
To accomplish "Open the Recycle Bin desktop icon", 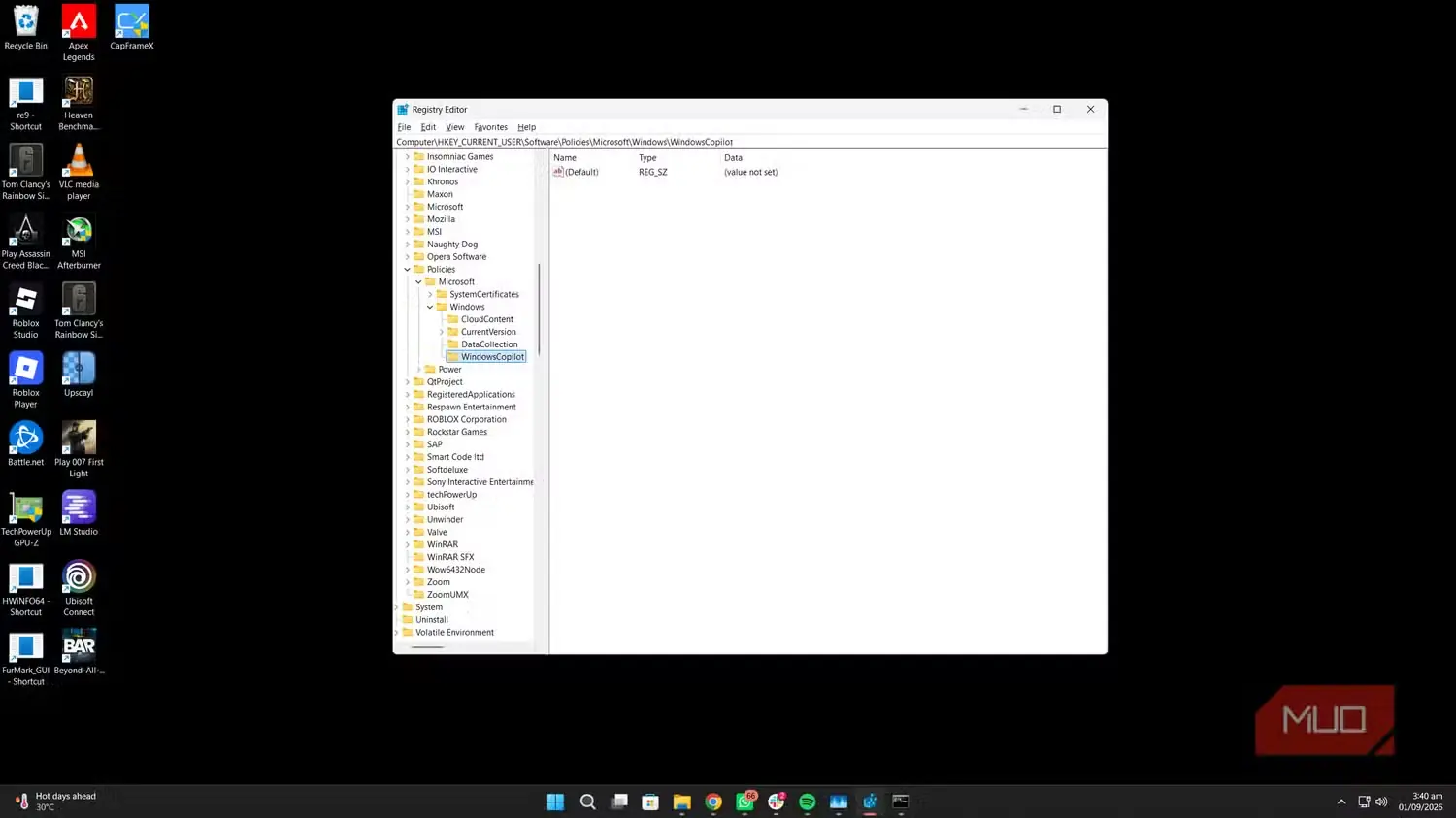I will [26, 27].
